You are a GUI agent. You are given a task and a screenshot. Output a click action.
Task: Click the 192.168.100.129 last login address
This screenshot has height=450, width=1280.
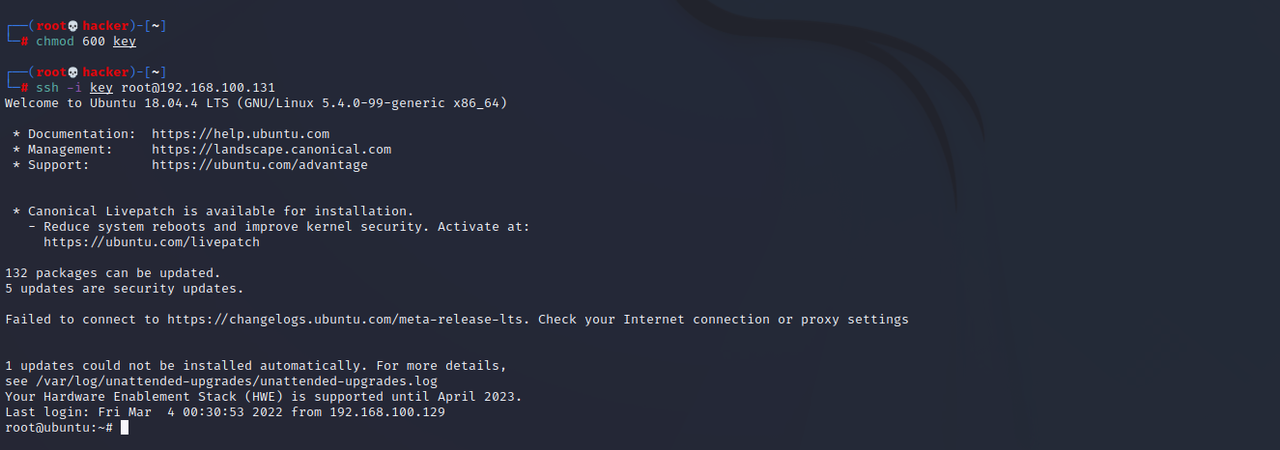pyautogui.click(x=387, y=412)
